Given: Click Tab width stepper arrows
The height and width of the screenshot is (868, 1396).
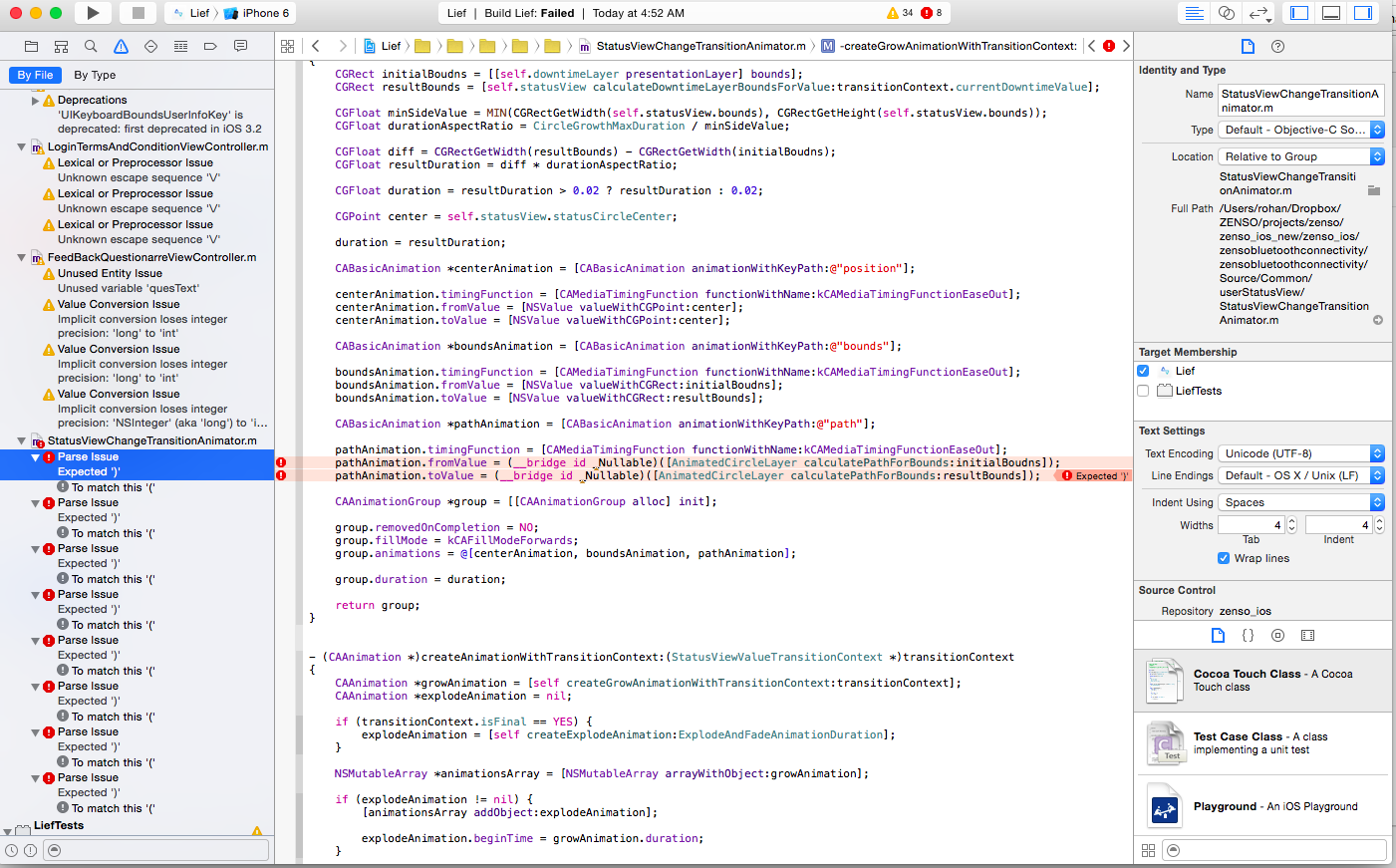Looking at the screenshot, I should [1292, 525].
